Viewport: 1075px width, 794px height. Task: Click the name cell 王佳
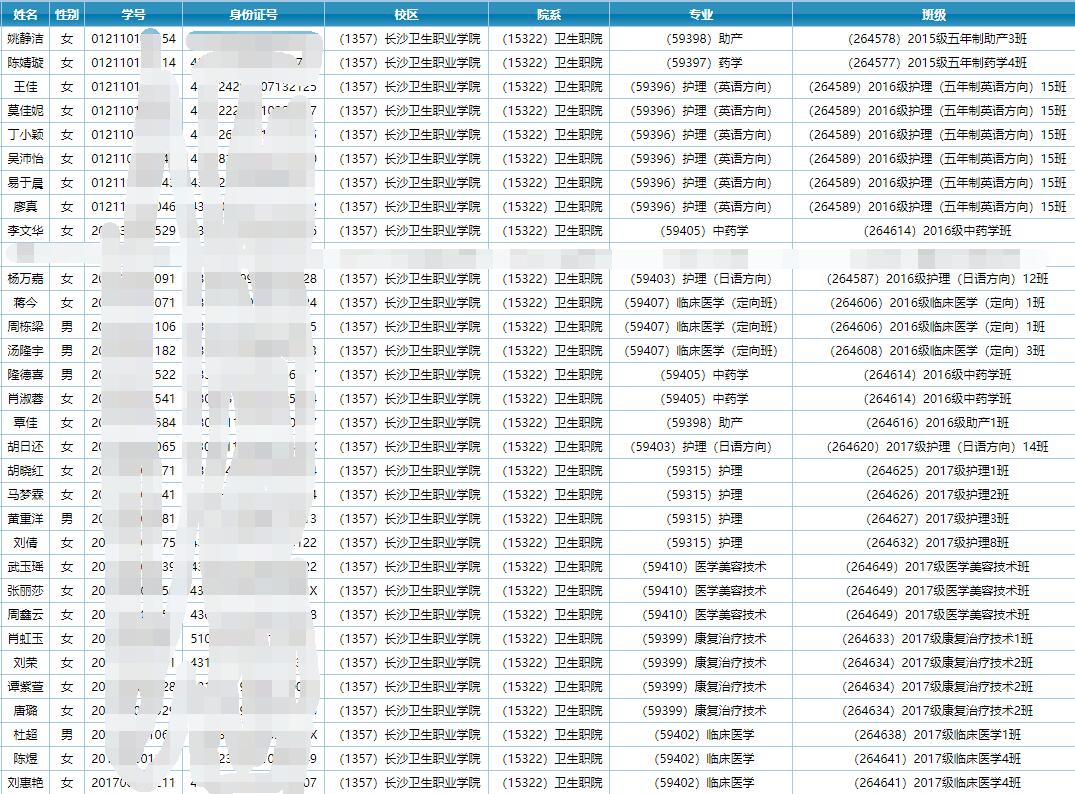coord(25,87)
